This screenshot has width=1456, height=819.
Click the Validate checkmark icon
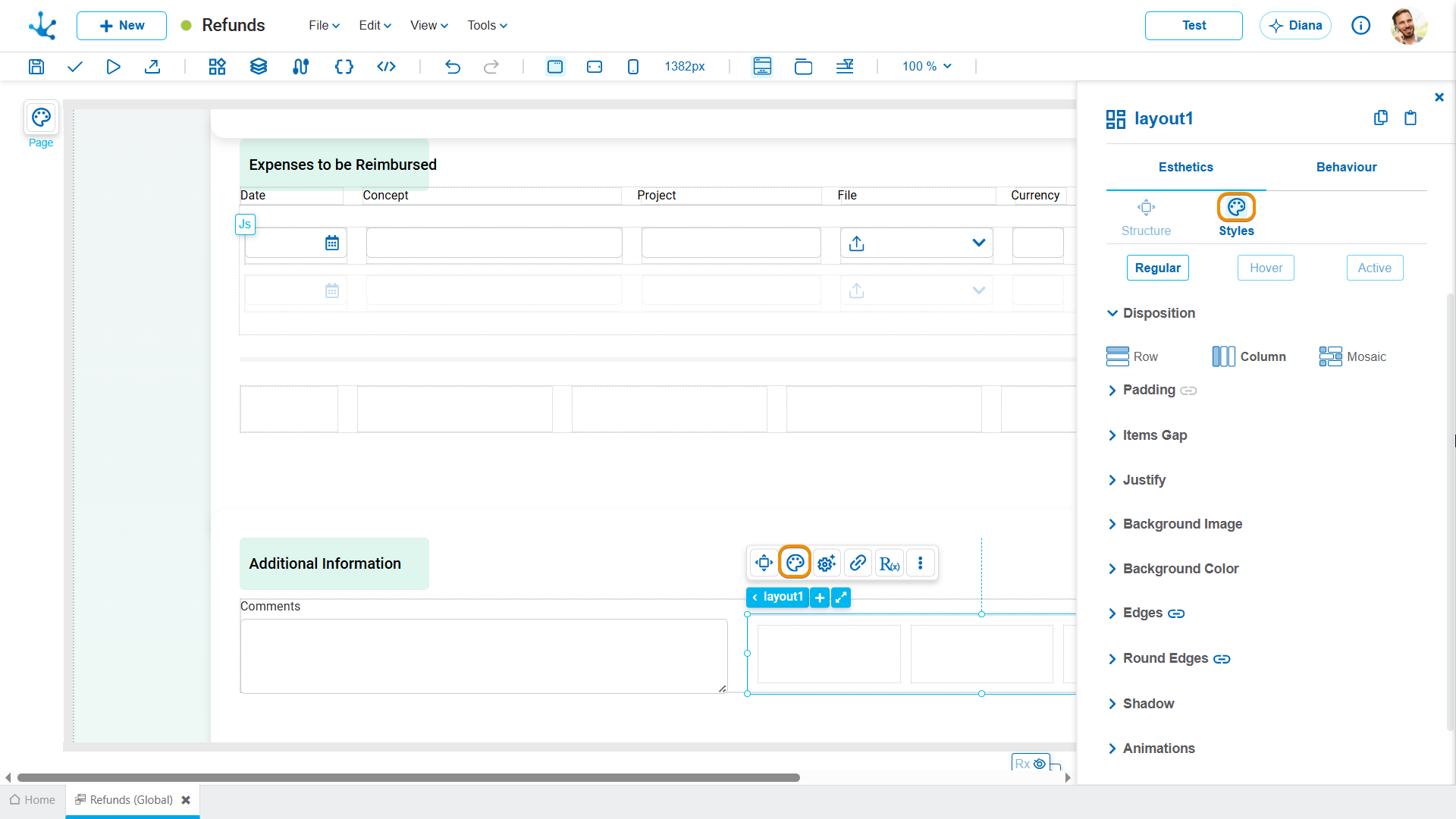click(74, 67)
